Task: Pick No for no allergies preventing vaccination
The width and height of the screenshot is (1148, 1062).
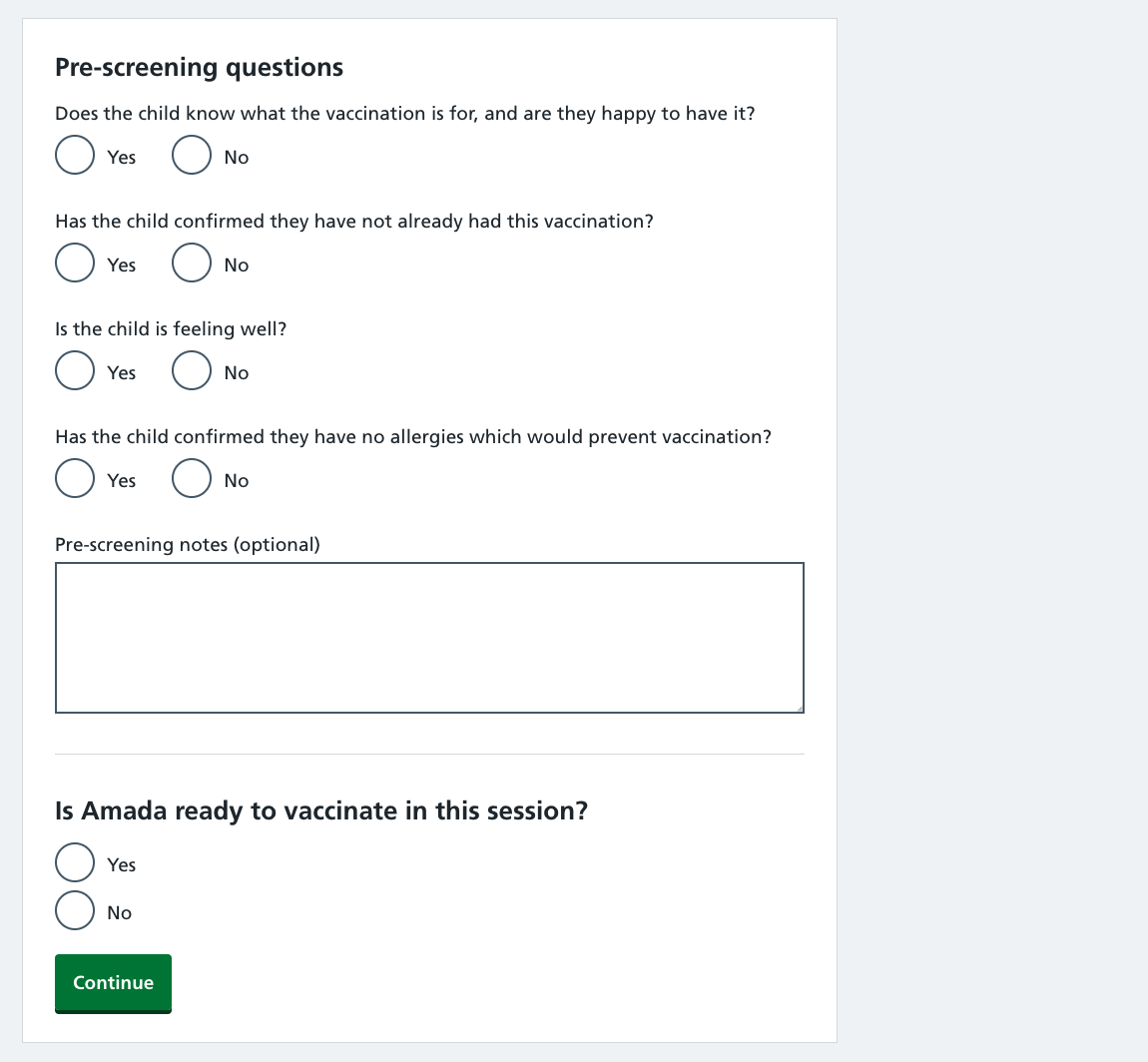Action: tap(192, 478)
